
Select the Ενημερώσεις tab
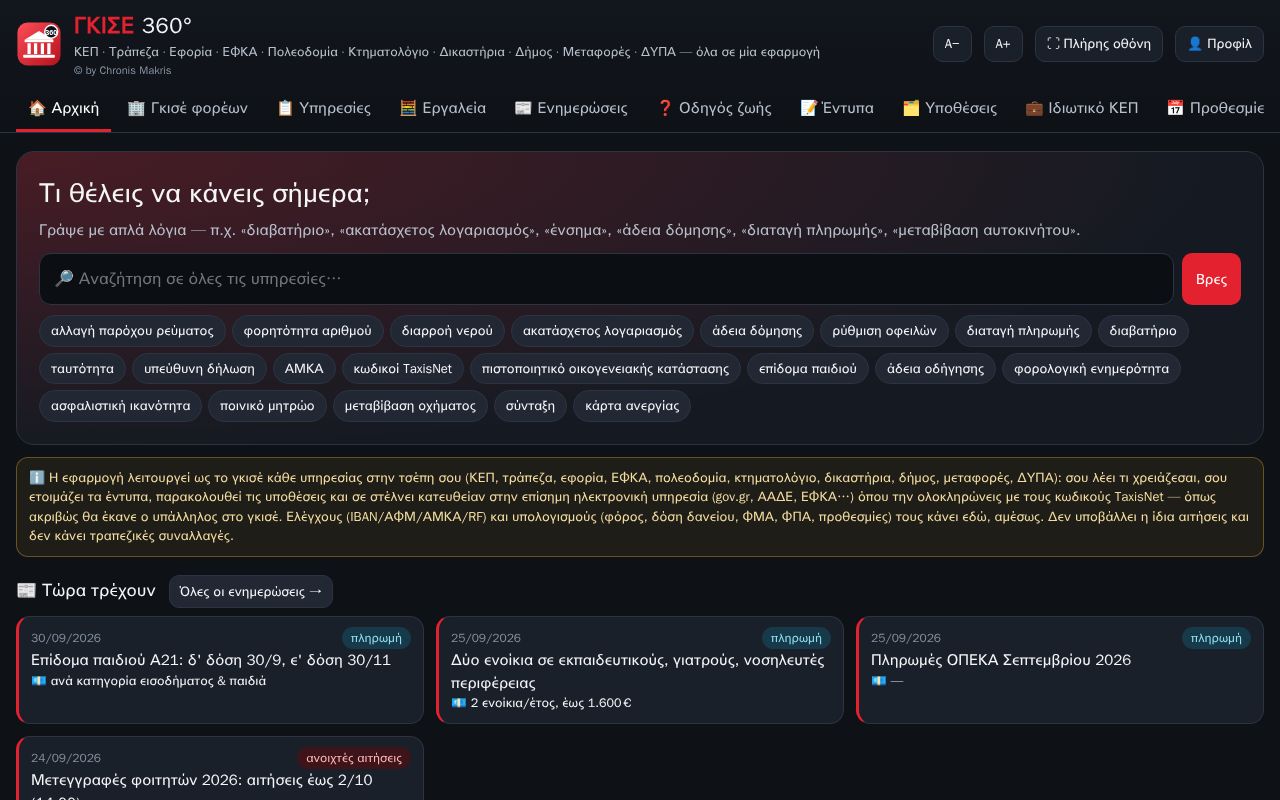click(x=571, y=108)
